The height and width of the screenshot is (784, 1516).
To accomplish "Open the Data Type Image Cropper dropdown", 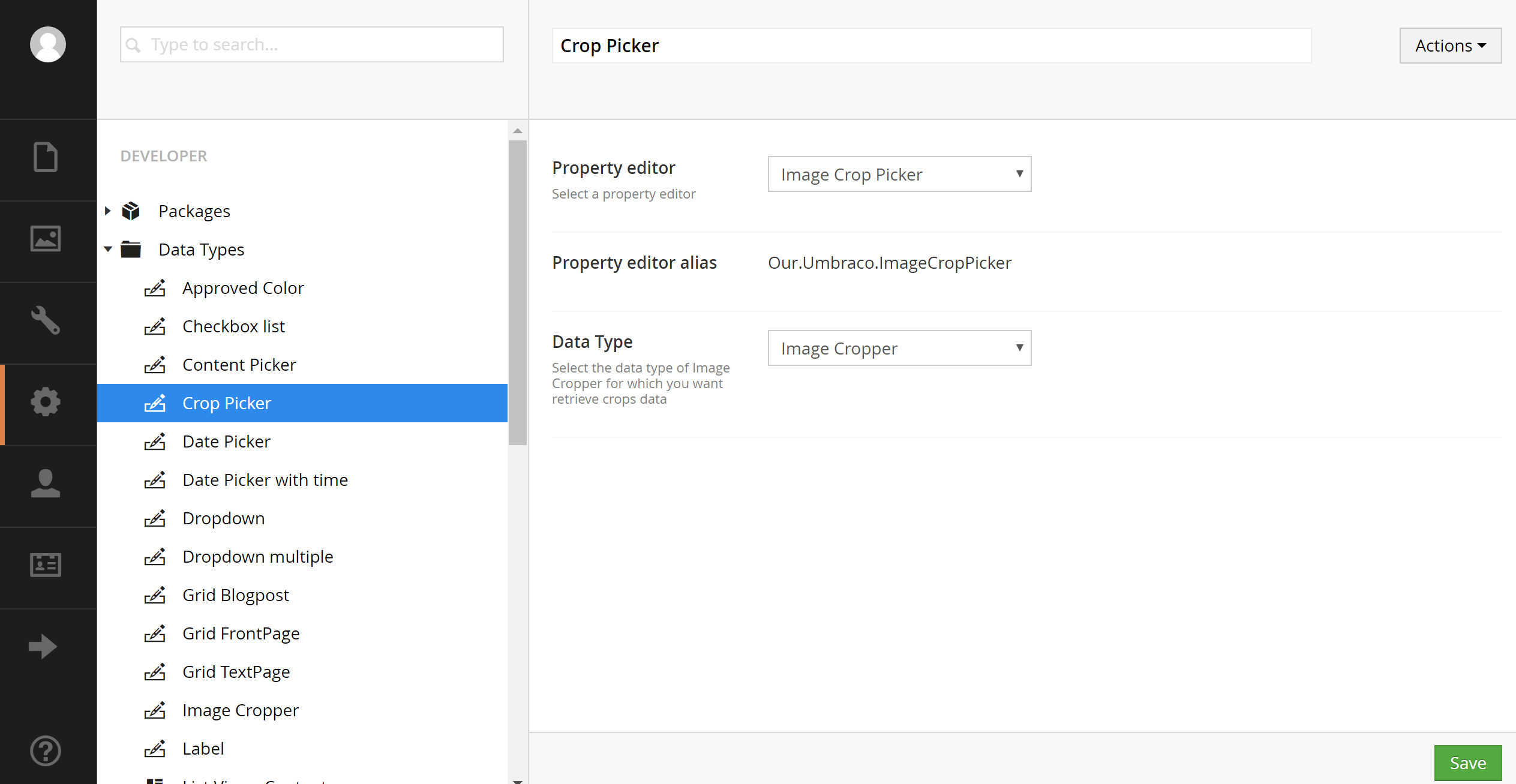I will tap(899, 349).
